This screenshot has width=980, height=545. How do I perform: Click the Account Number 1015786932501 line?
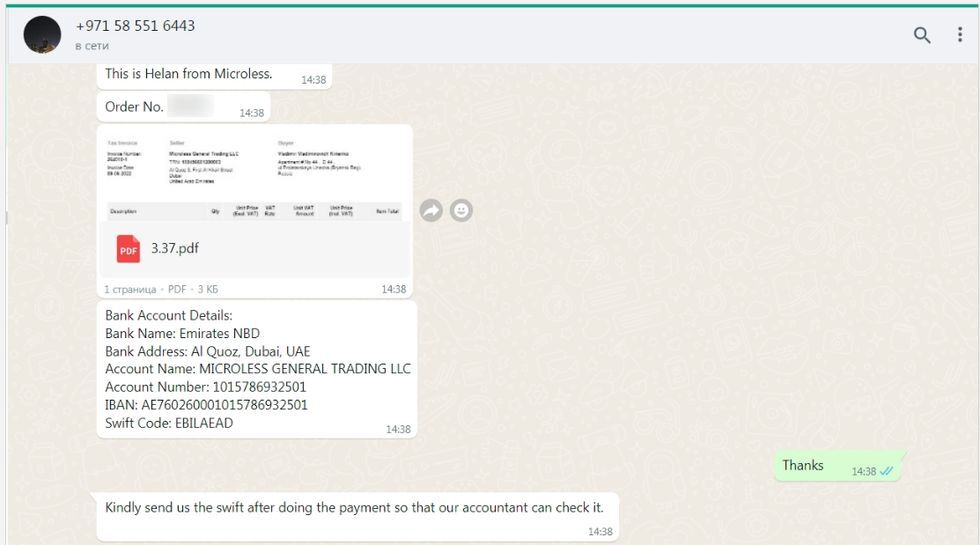pyautogui.click(x=205, y=387)
